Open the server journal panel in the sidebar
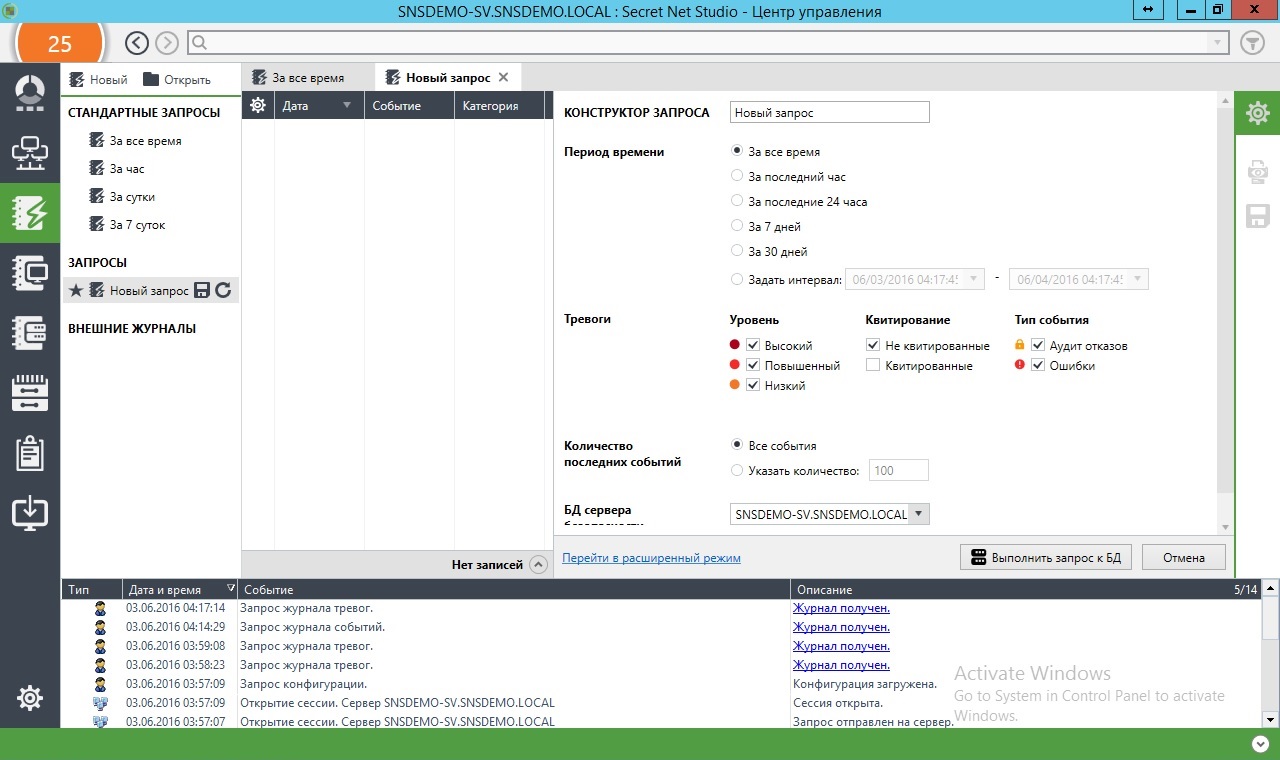 click(x=30, y=332)
